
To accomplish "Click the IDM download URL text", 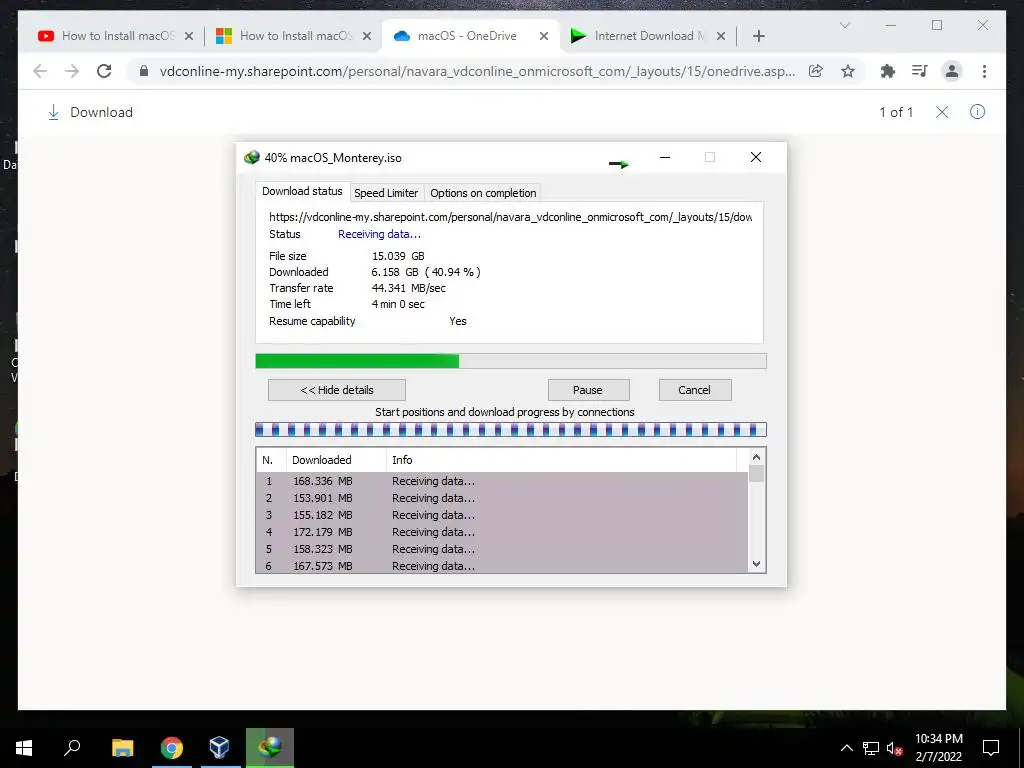I will point(511,217).
